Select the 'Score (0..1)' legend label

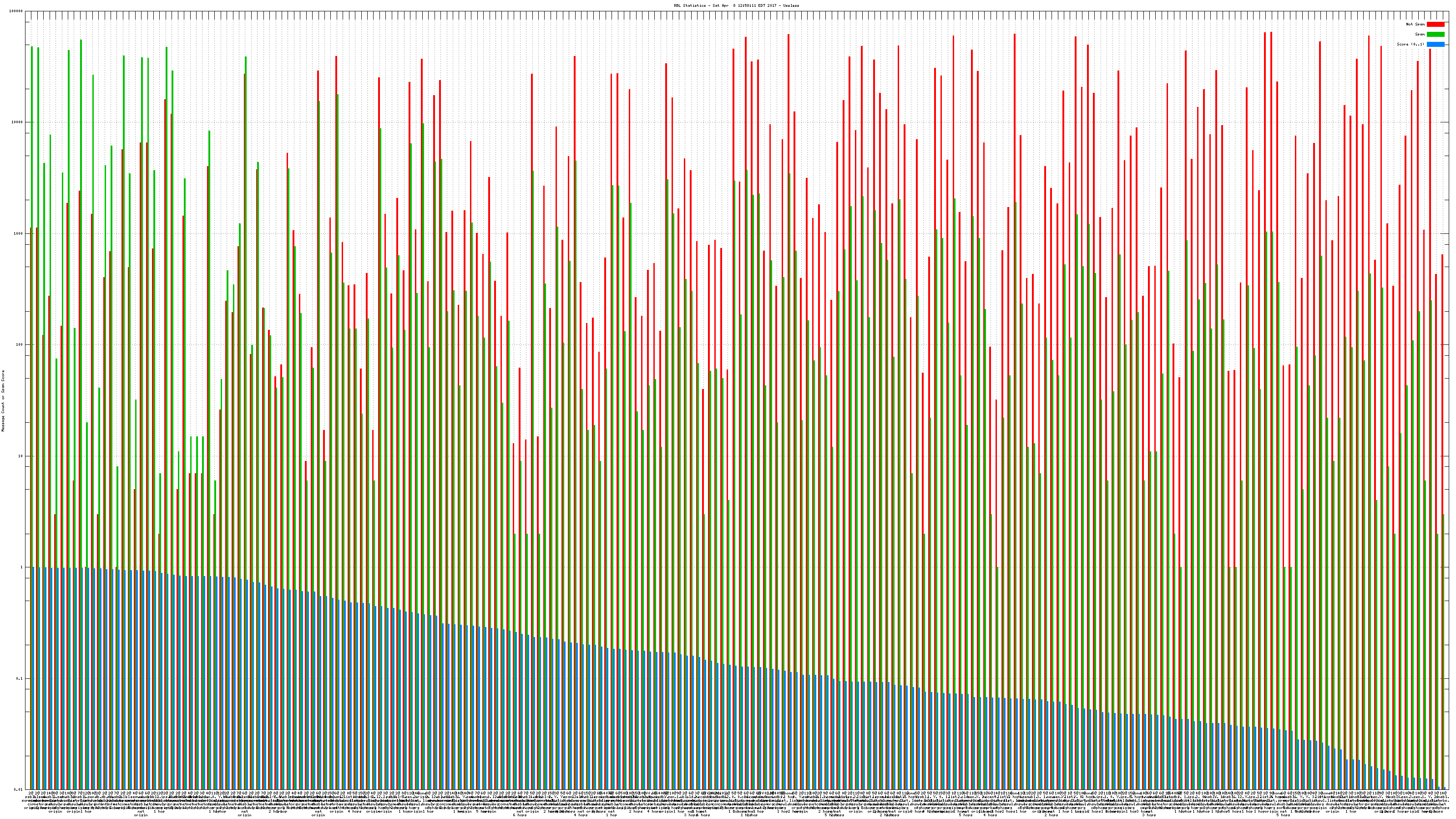tap(1410, 44)
